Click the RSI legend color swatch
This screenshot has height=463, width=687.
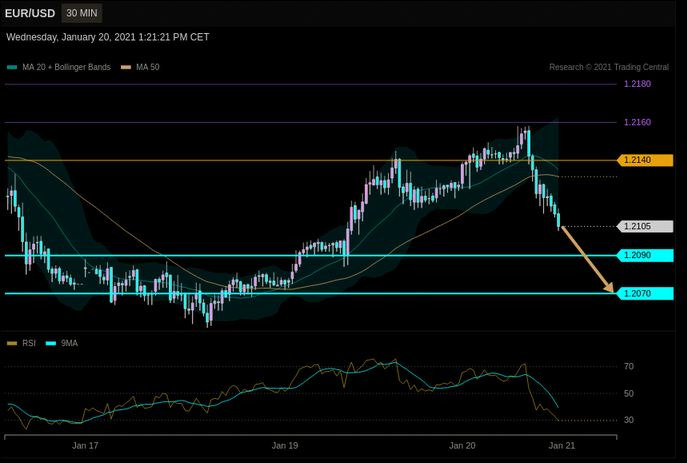[x=12, y=343]
